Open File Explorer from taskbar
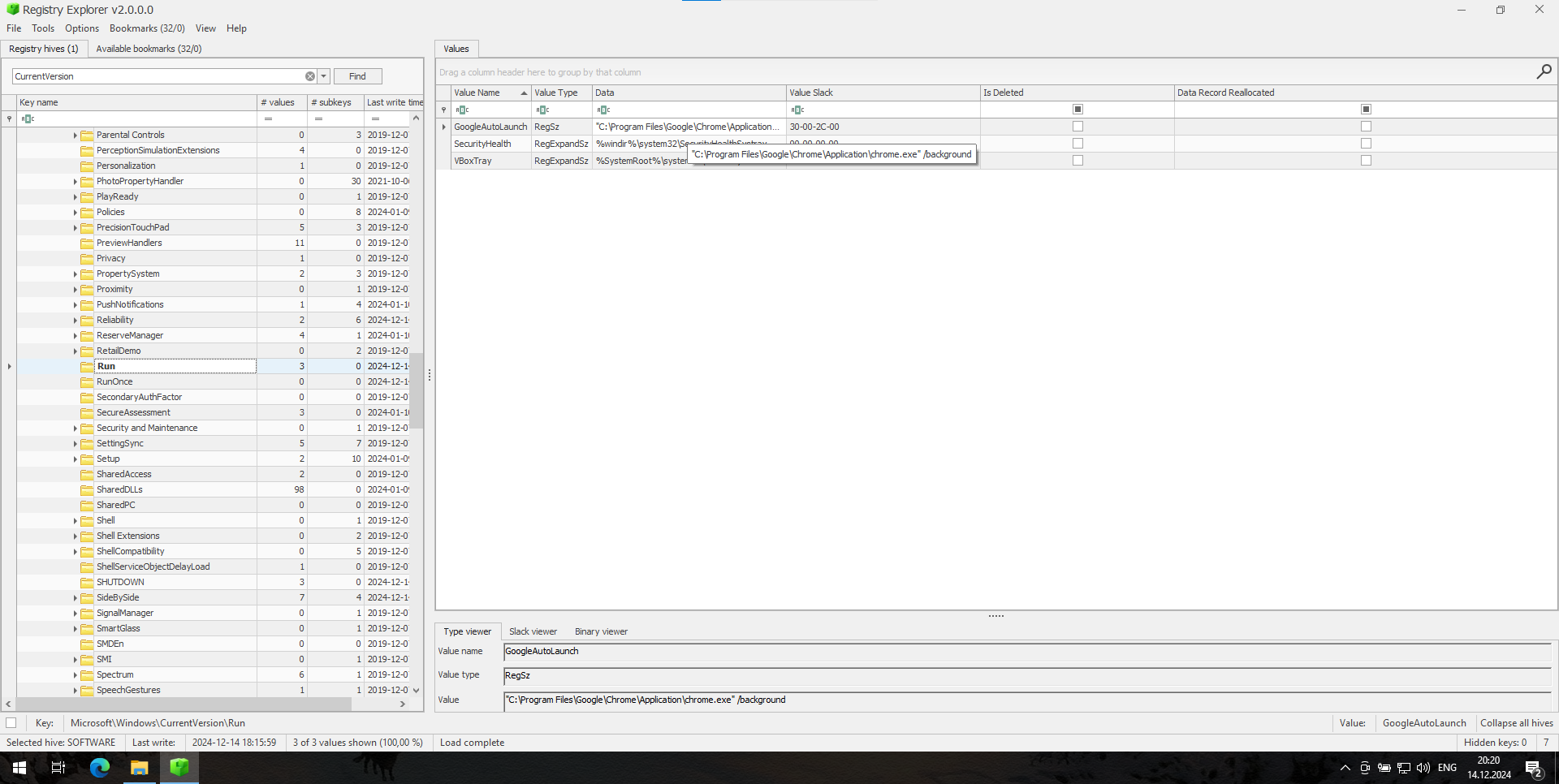 140,768
